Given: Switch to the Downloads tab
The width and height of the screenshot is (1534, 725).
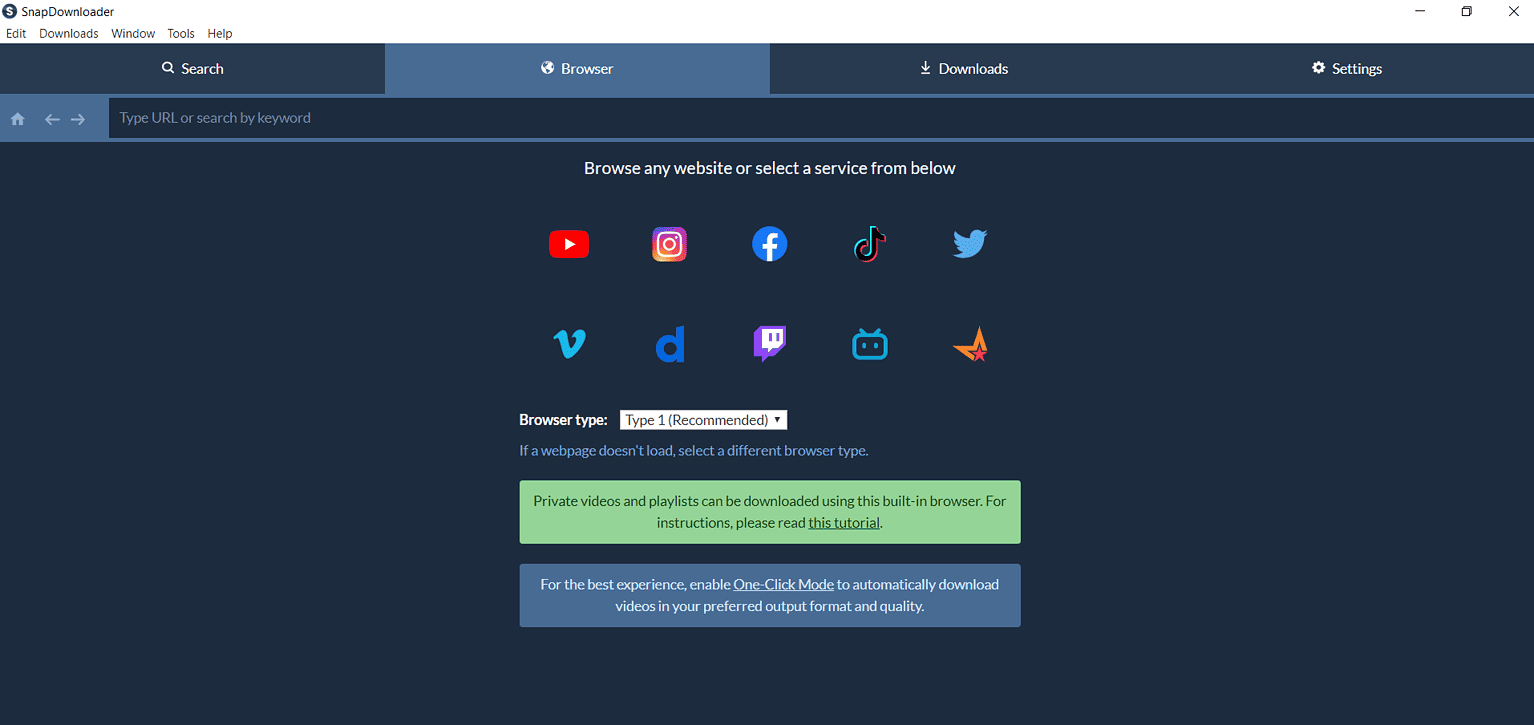Looking at the screenshot, I should click(962, 68).
